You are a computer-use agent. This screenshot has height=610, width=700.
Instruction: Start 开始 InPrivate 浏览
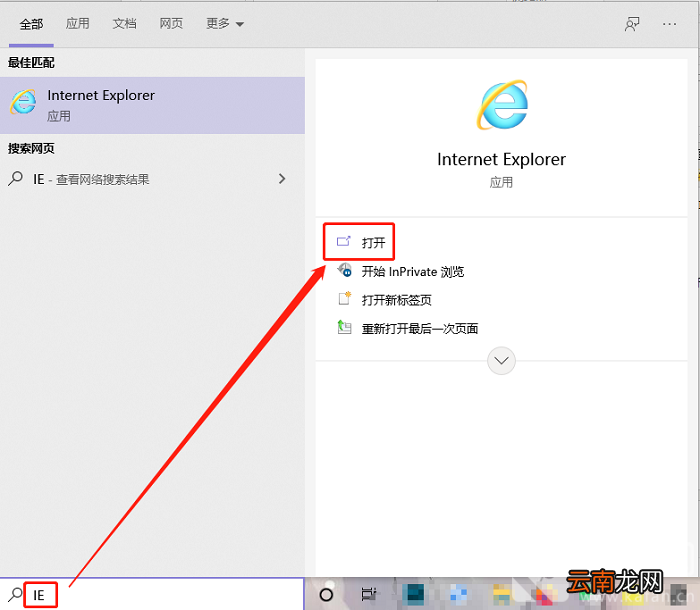pos(400,272)
